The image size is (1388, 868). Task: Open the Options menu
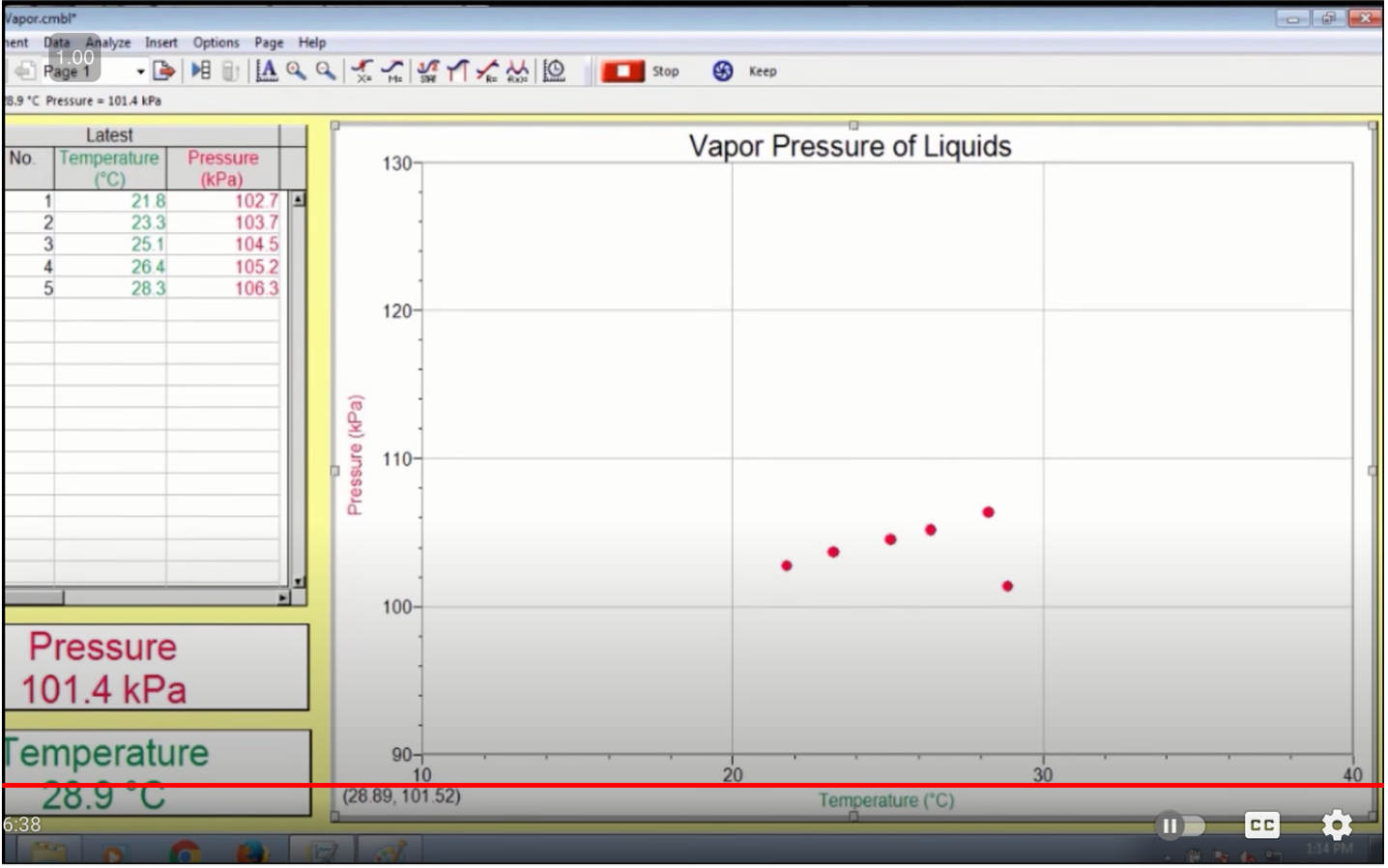coord(216,43)
